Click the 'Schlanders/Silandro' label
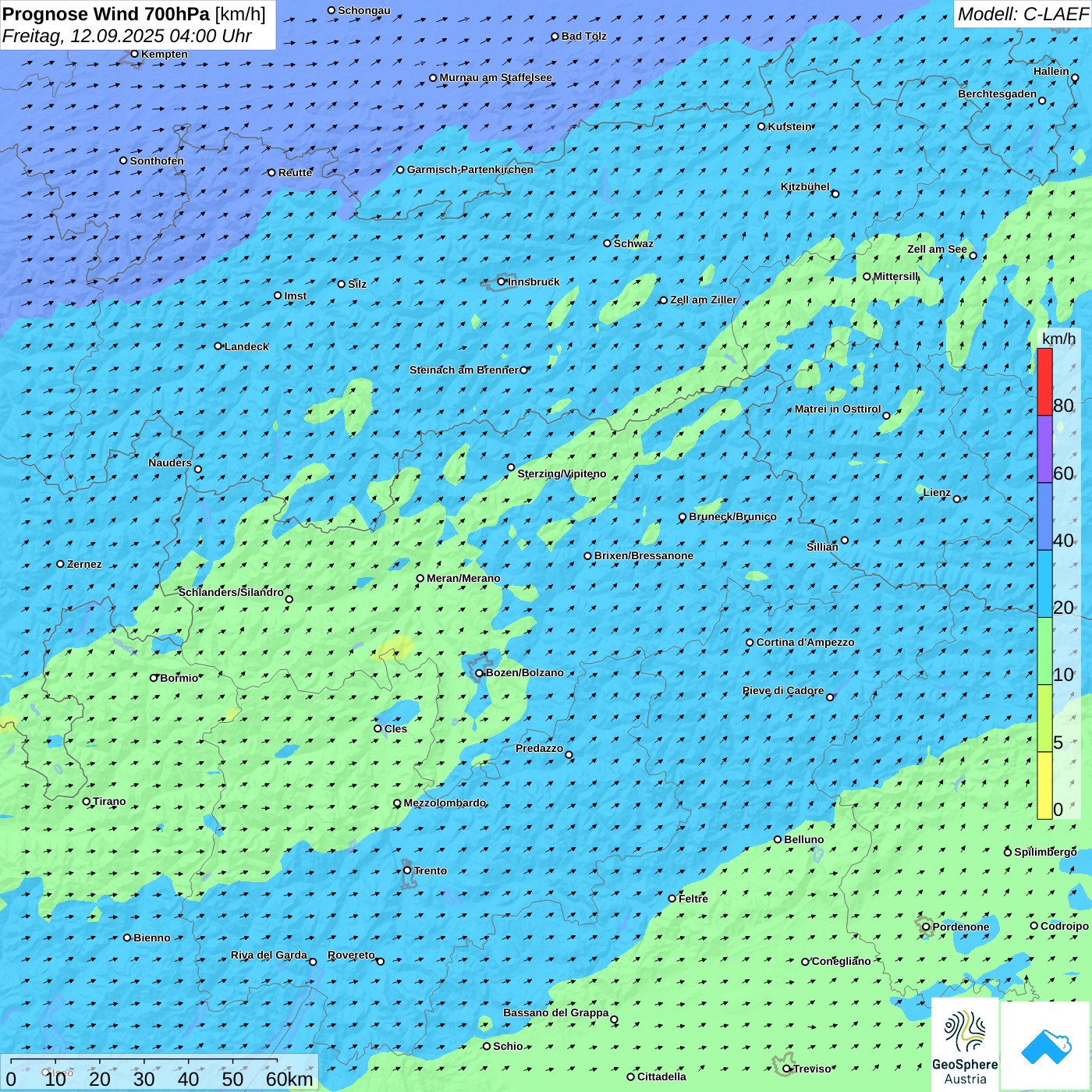 click(x=231, y=592)
